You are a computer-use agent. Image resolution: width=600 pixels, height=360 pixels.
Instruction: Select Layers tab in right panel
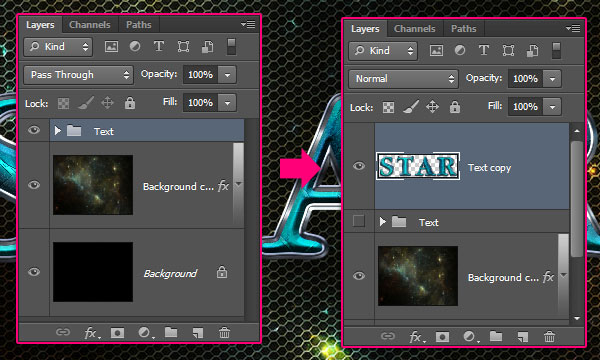[x=365, y=29]
